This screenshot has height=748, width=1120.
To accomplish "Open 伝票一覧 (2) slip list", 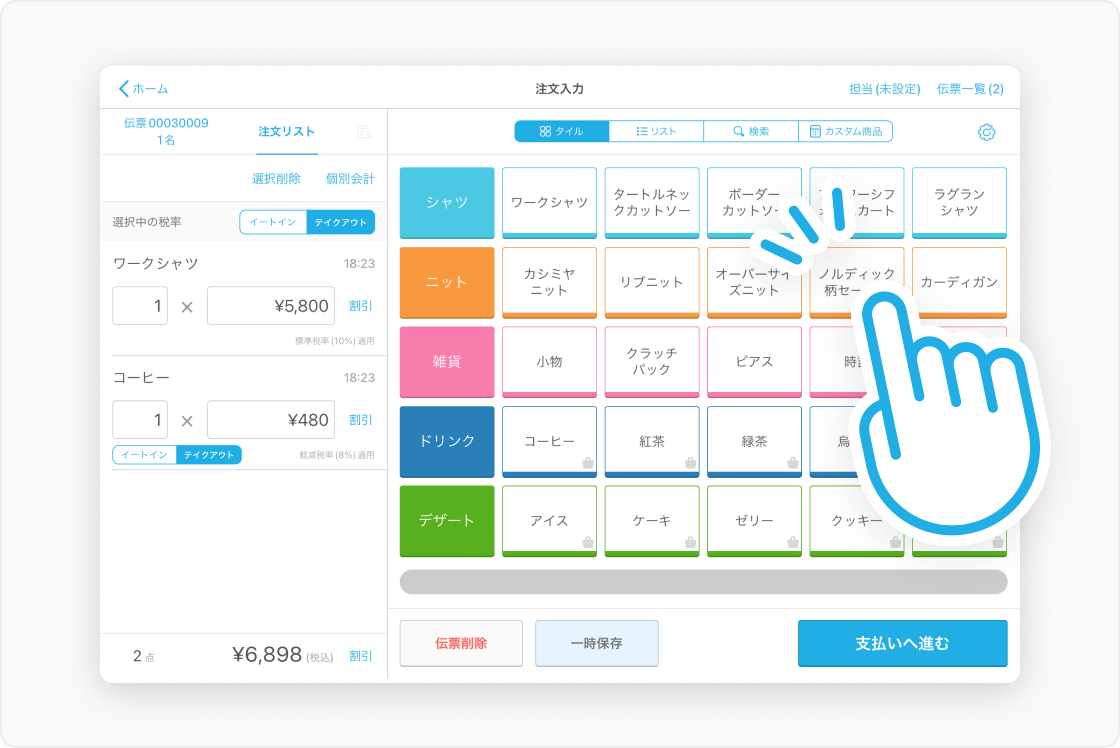I will click(x=970, y=89).
